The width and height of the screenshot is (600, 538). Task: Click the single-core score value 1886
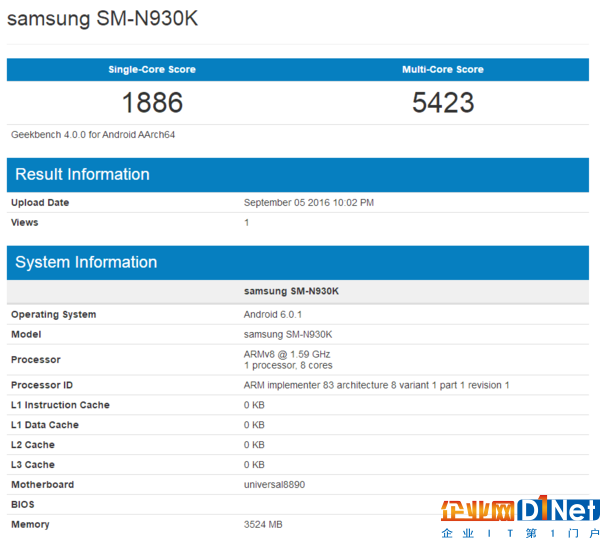(152, 103)
